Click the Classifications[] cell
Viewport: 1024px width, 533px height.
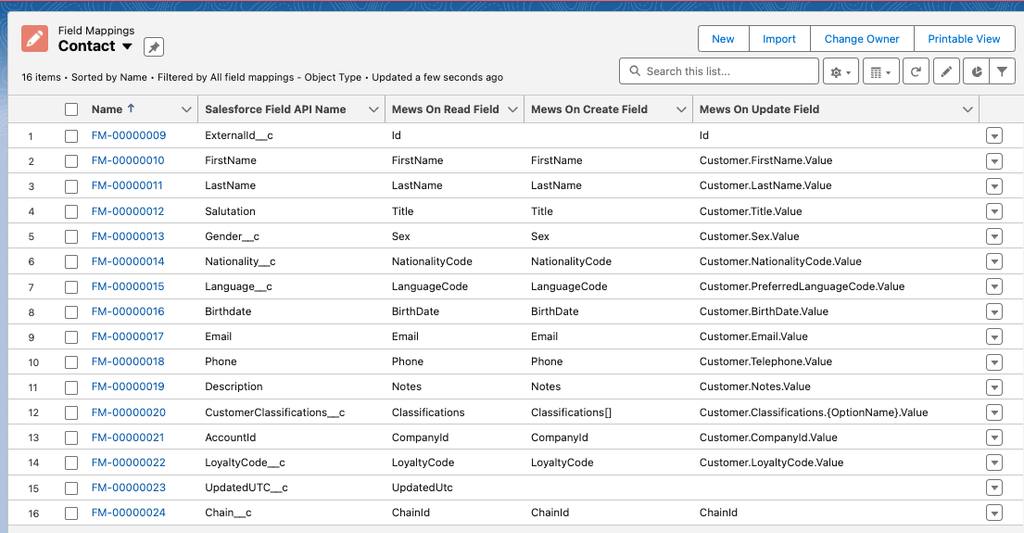[571, 412]
